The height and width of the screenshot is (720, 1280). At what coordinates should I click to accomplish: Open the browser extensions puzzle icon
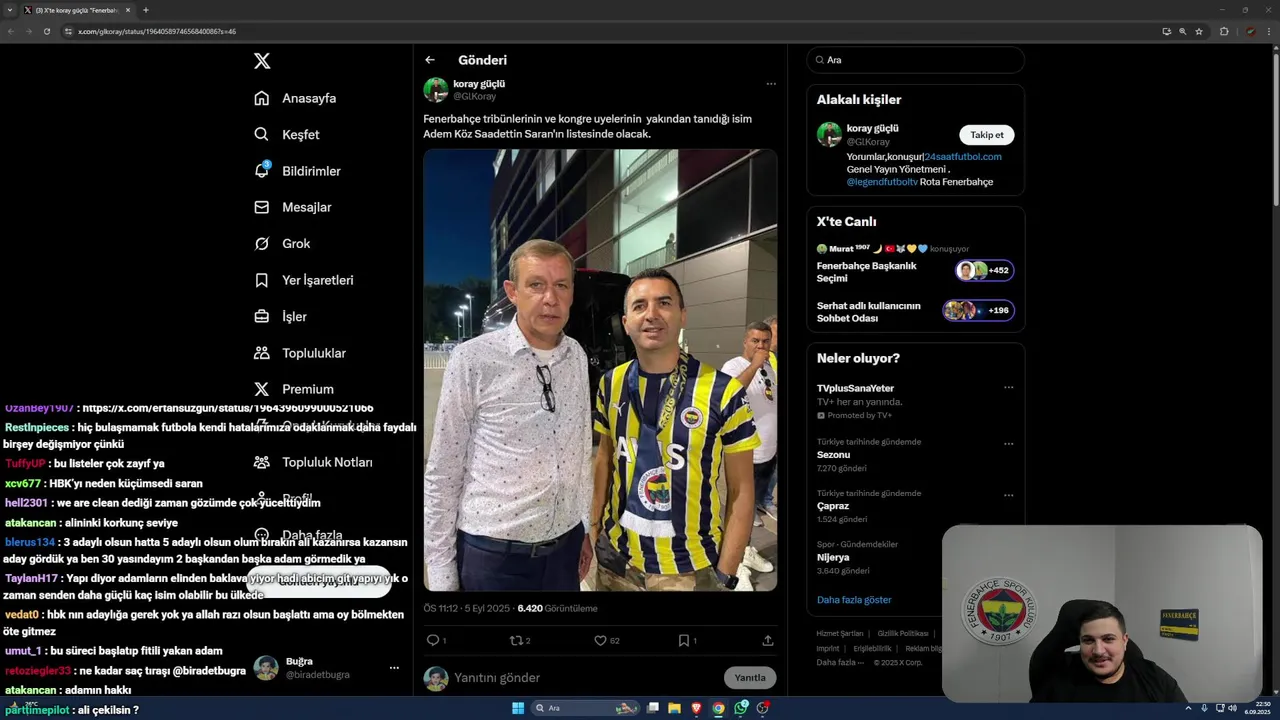[x=1224, y=31]
